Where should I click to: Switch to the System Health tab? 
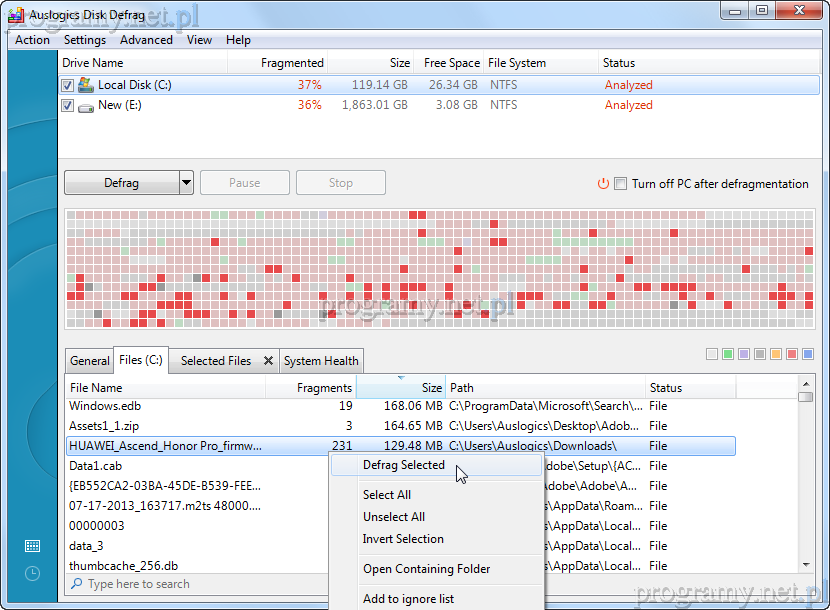tap(320, 361)
